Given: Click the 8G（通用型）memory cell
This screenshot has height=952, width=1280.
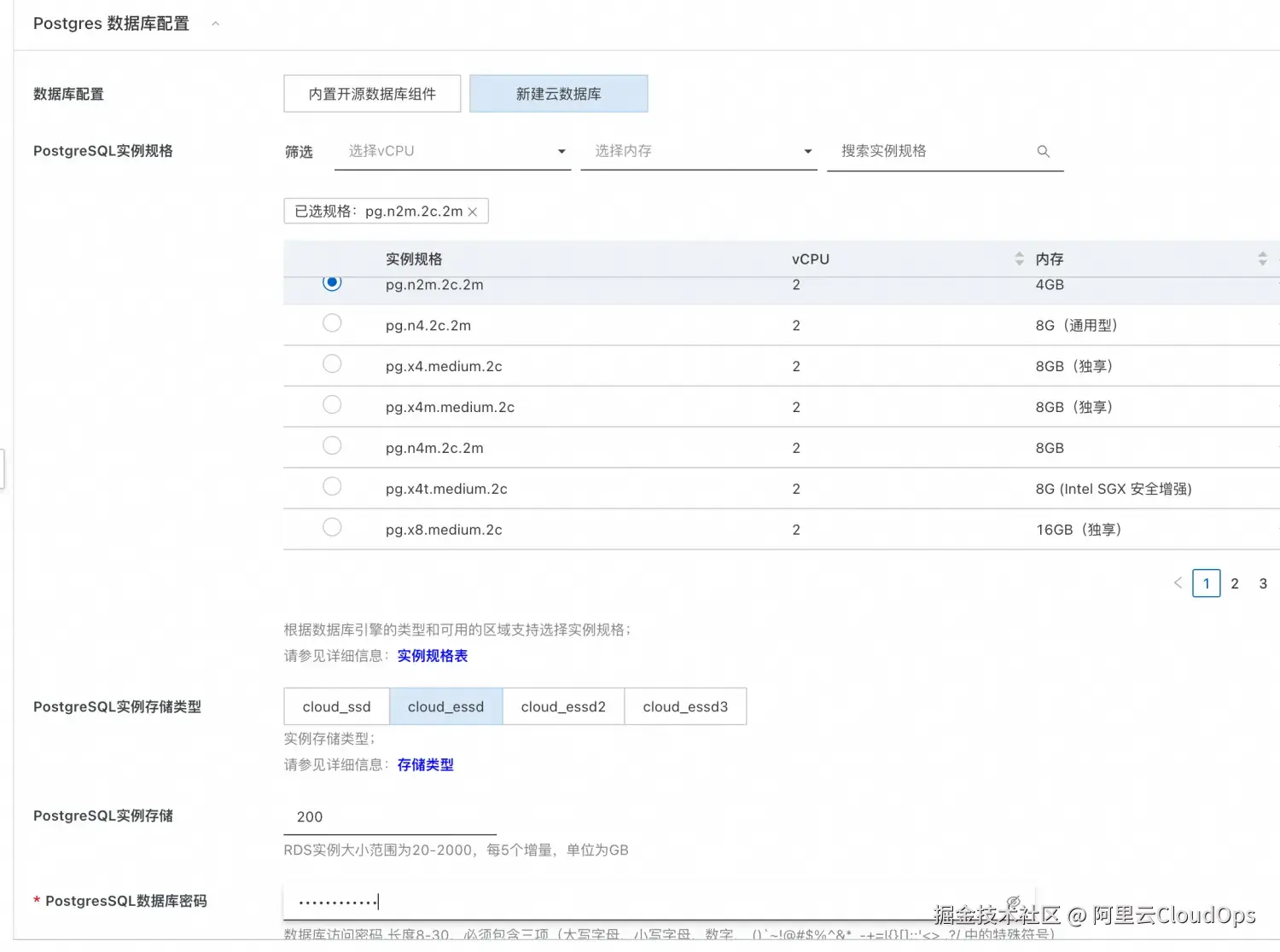Looking at the screenshot, I should [x=1077, y=325].
